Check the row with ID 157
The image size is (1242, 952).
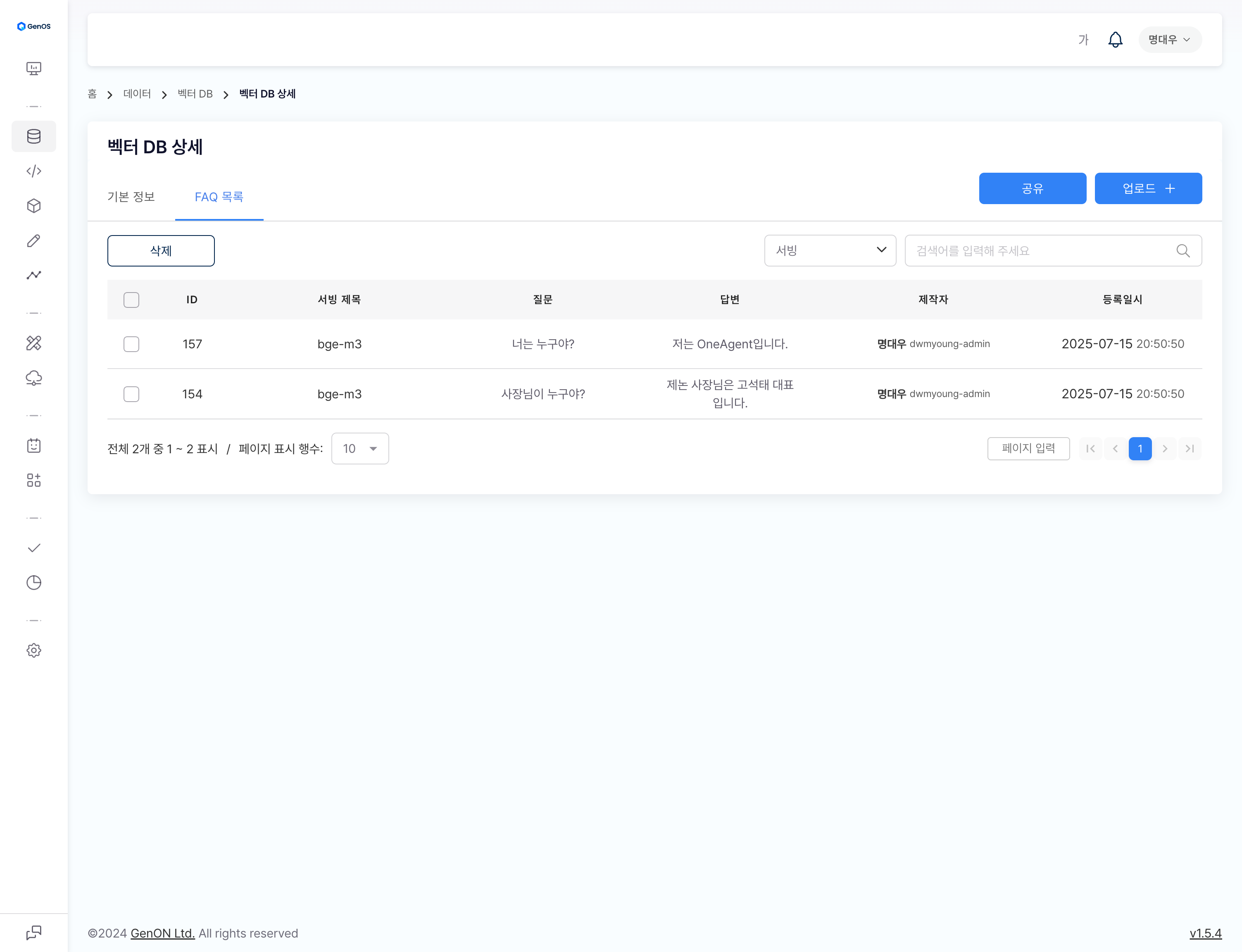click(x=131, y=344)
